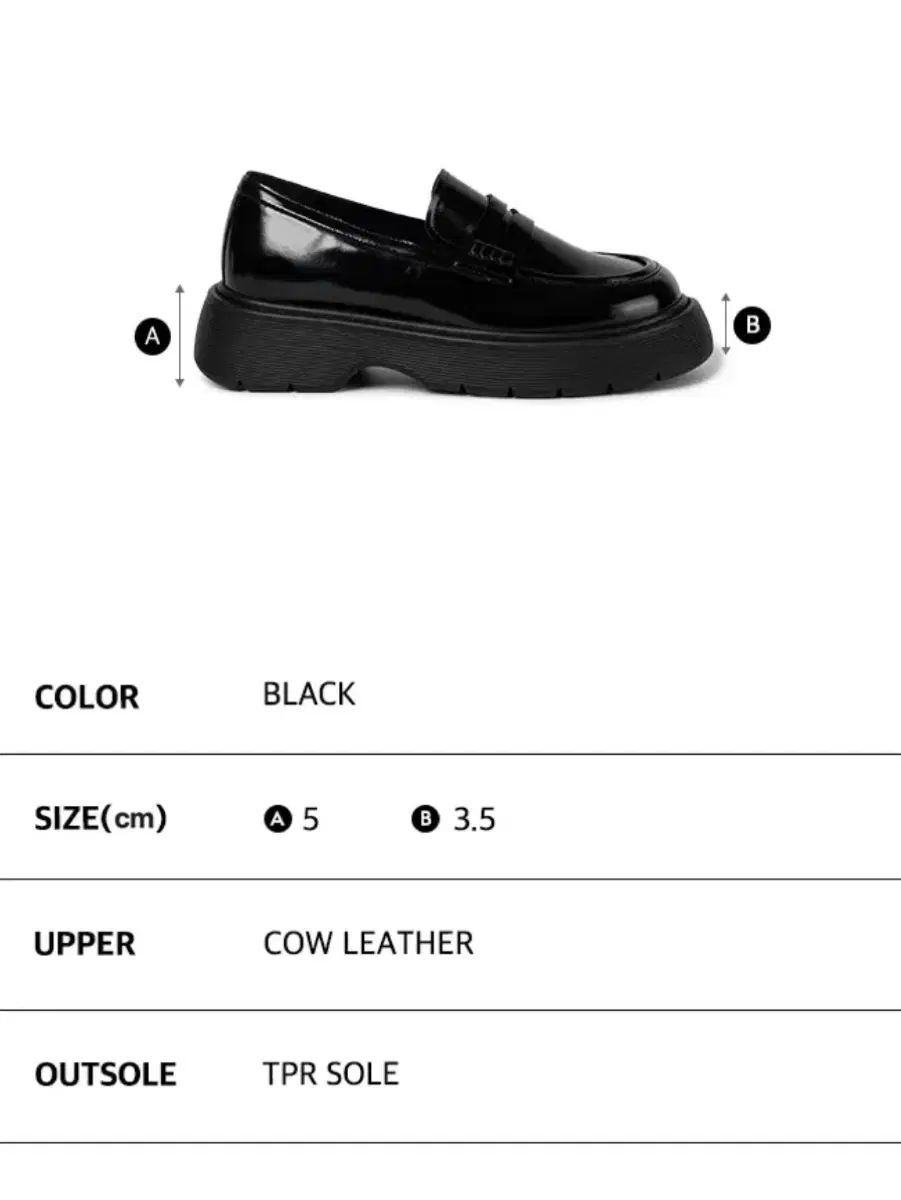This screenshot has width=901, height=1200.
Task: Click the black loafer product image
Action: [x=456, y=282]
